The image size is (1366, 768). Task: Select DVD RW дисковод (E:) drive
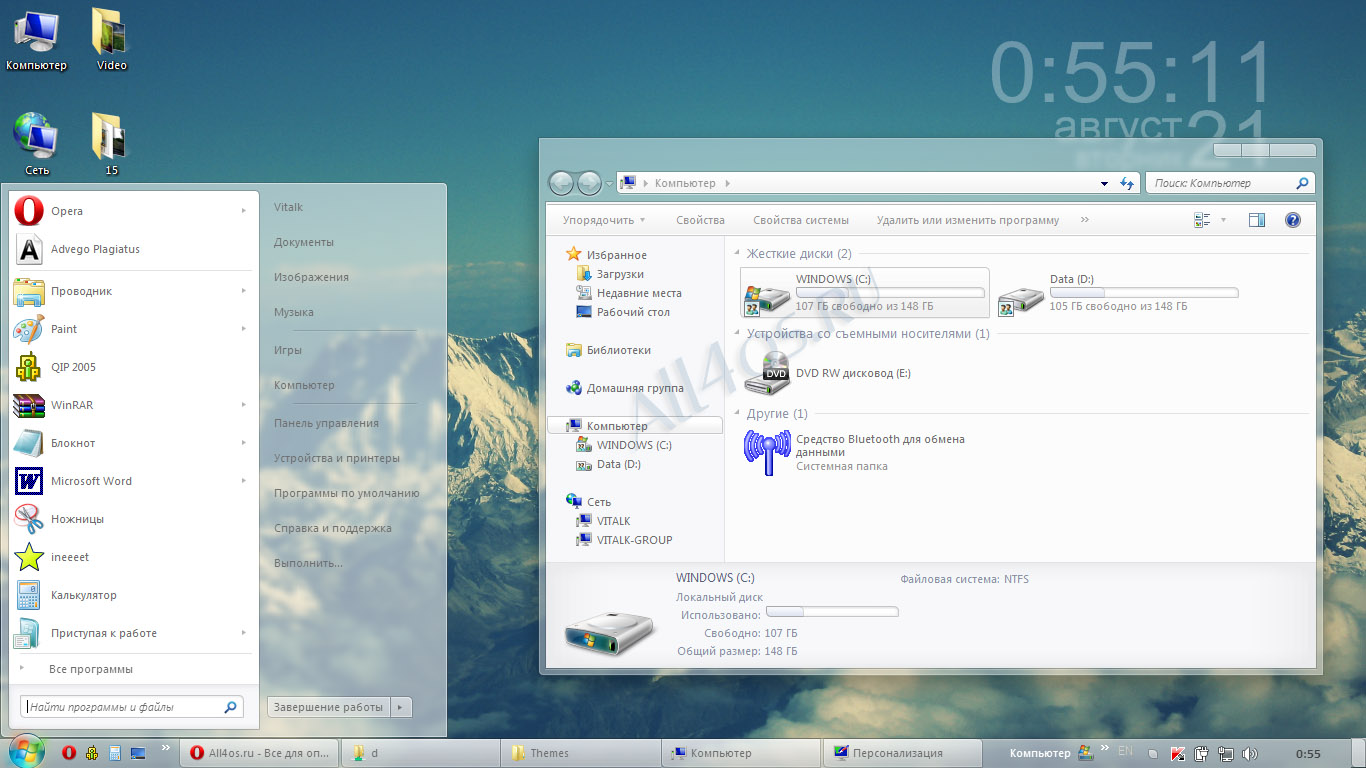(x=828, y=373)
